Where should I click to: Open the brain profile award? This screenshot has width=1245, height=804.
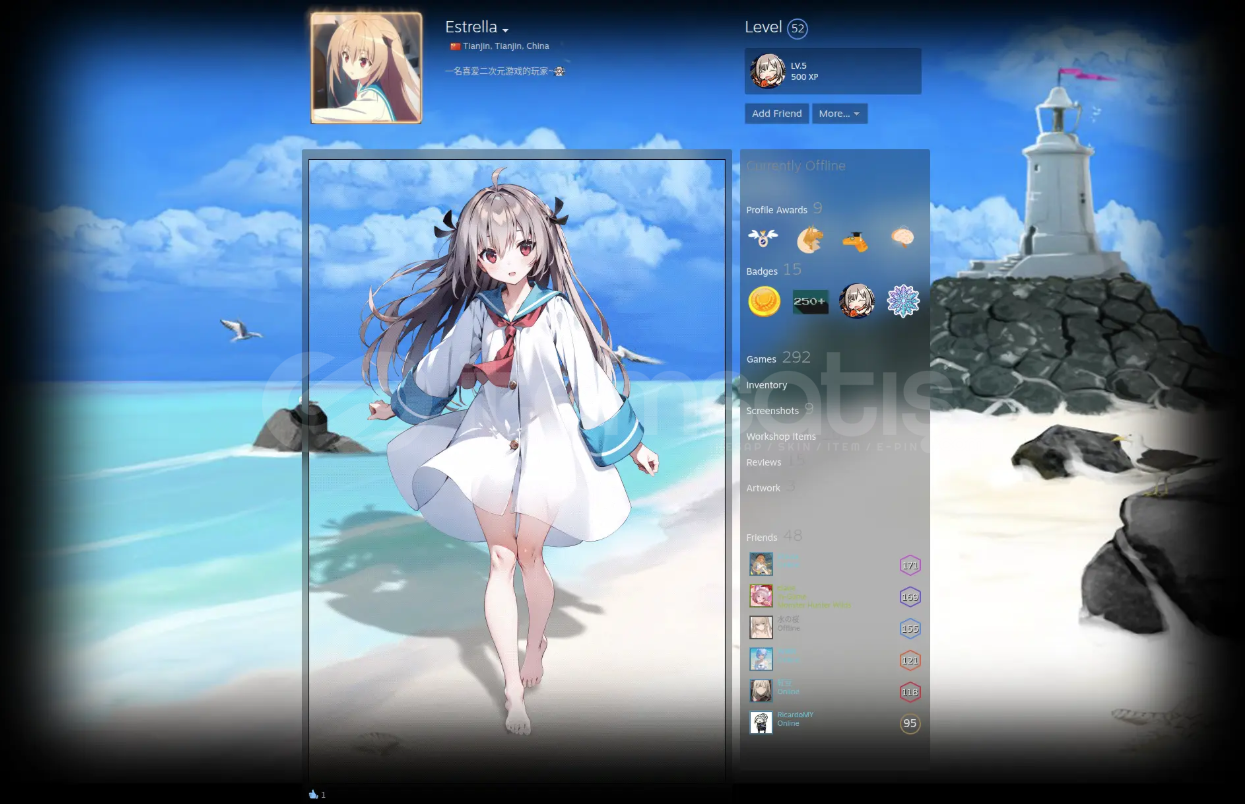tap(902, 238)
